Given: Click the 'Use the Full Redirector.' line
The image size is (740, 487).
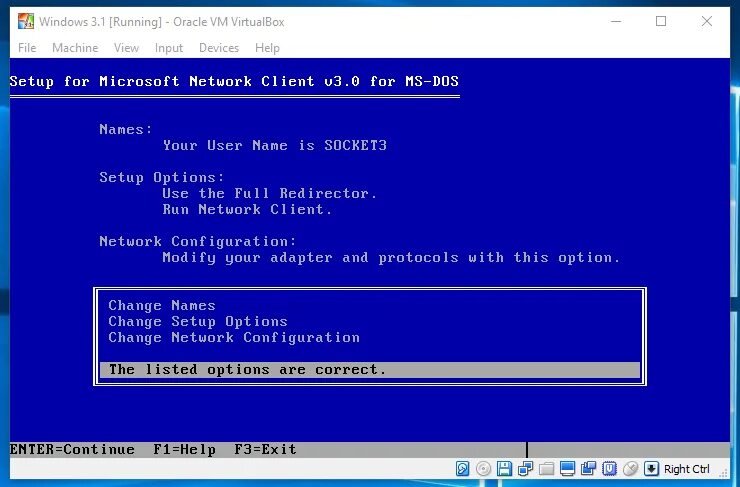Looking at the screenshot, I should [269, 193].
